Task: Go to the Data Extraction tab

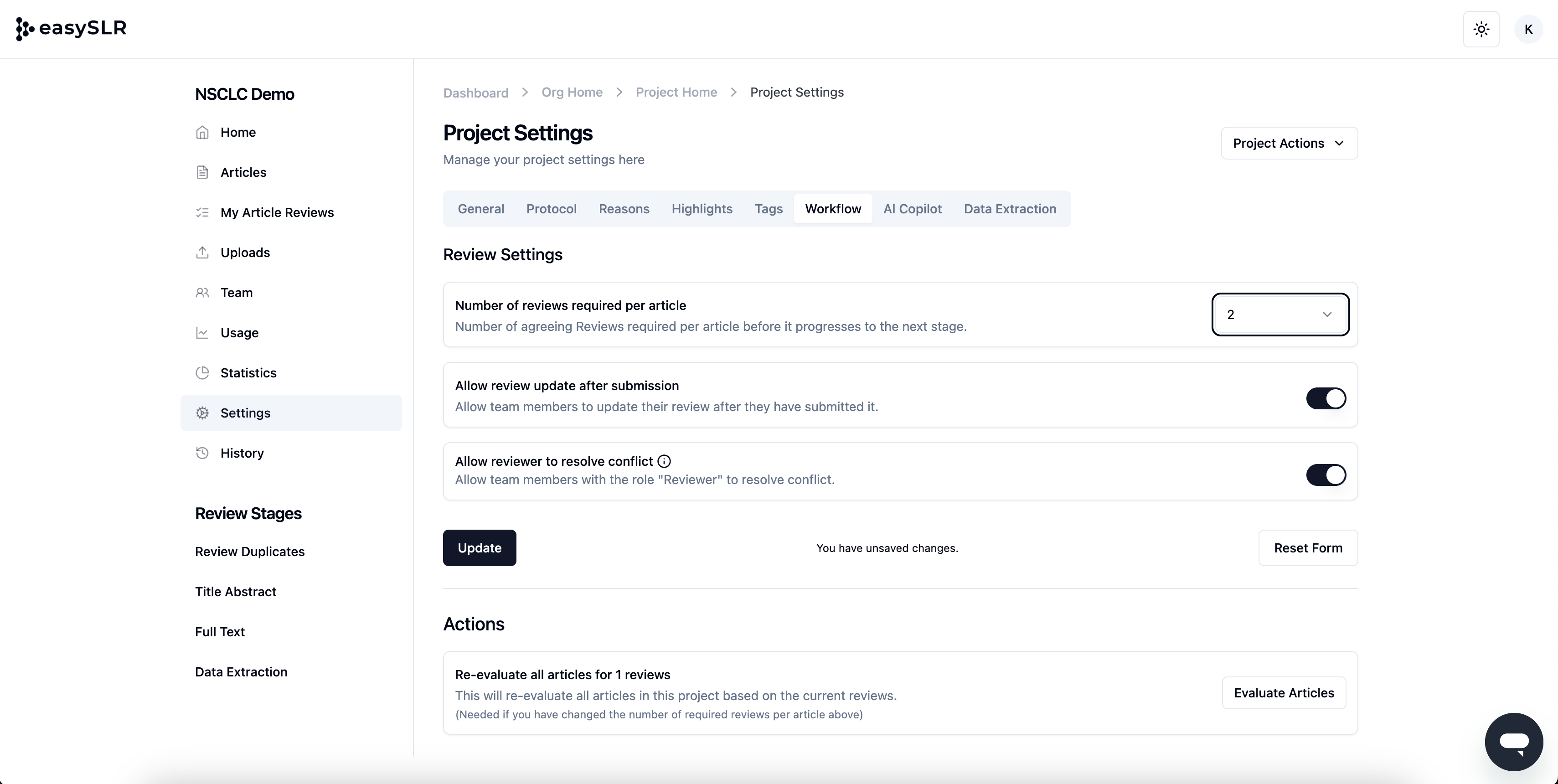Action: click(x=1010, y=209)
